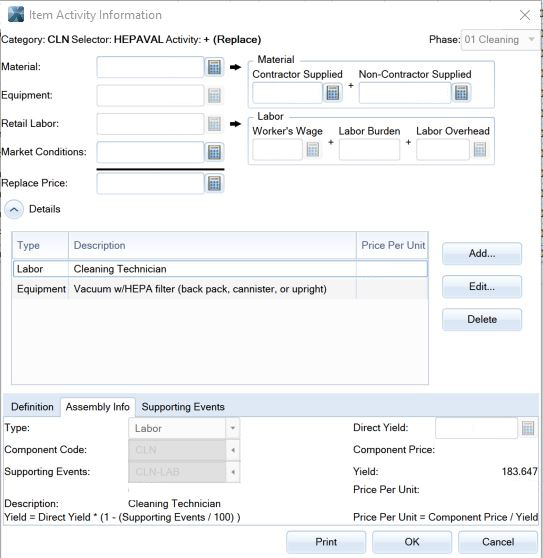Select the Assembly Info tab
Screen dimensions: 543x558
point(97,407)
